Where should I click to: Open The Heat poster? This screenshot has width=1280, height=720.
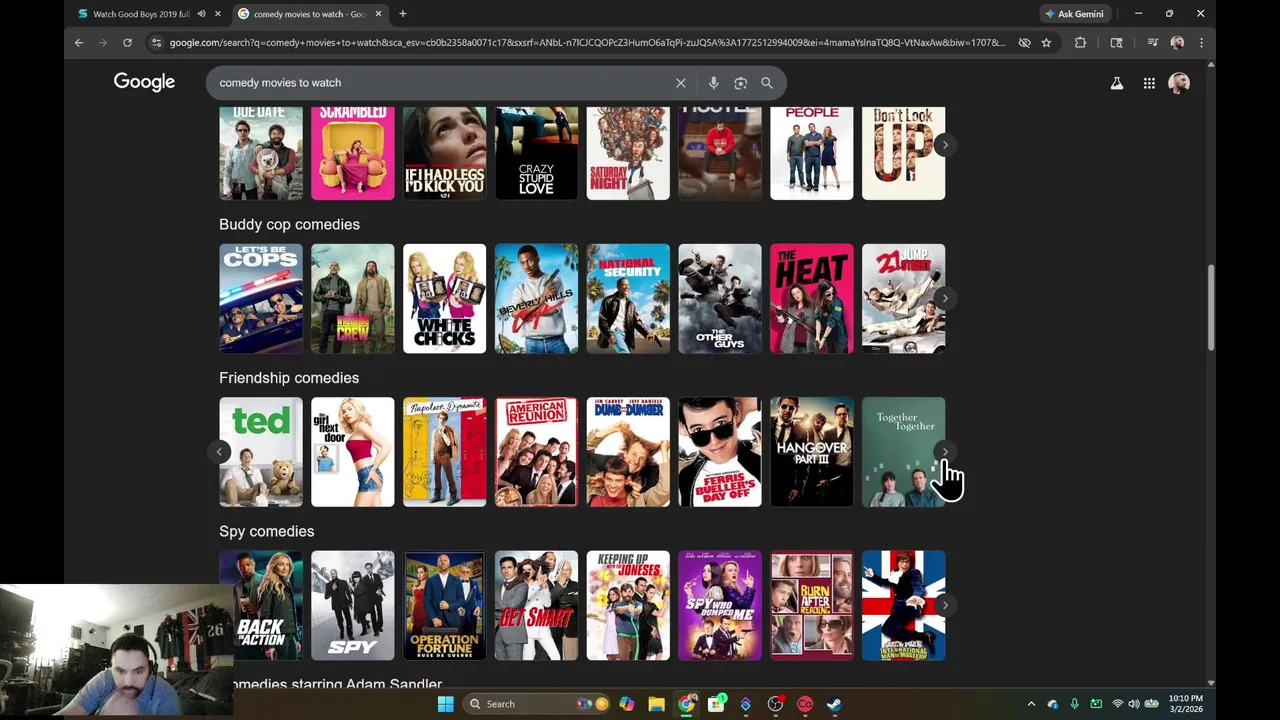click(812, 298)
